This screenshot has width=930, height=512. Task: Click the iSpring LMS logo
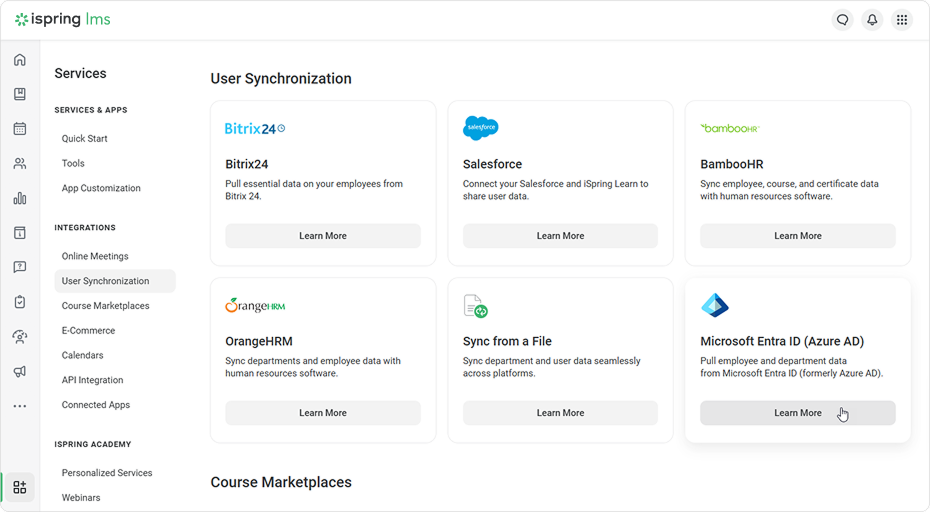(62, 20)
